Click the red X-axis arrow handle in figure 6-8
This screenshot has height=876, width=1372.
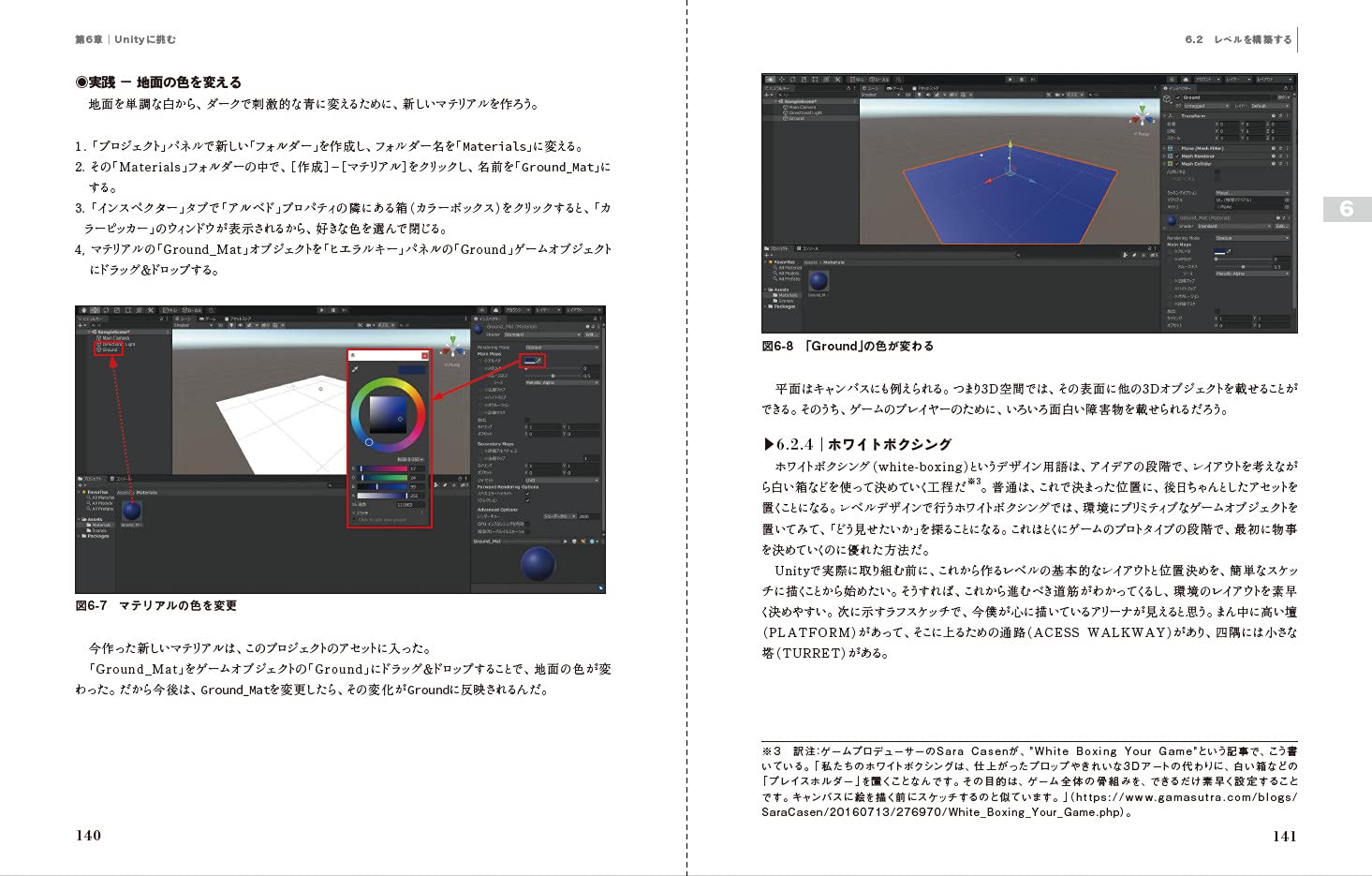[988, 181]
